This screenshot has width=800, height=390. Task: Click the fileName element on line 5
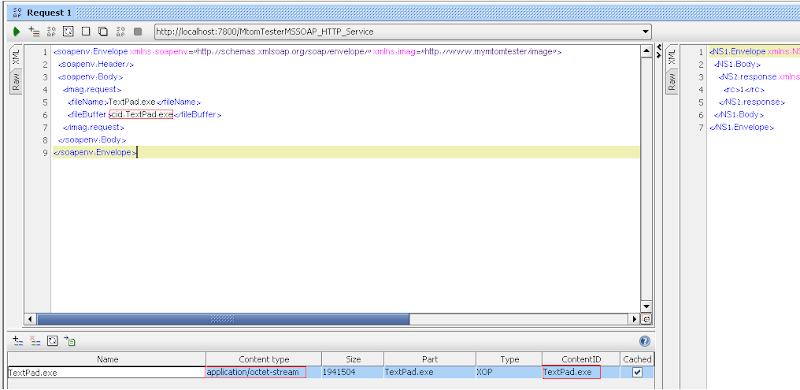[134, 102]
